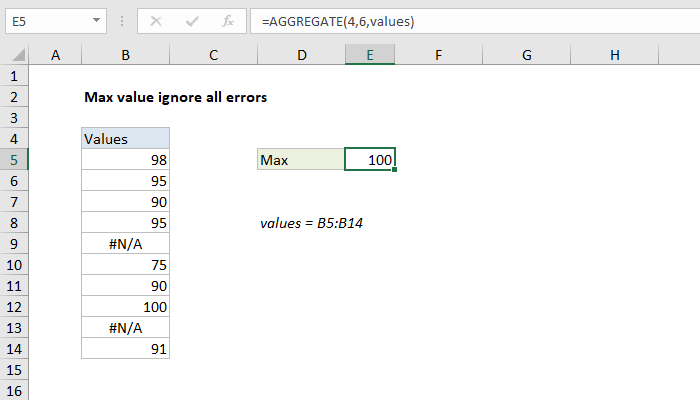Select cell B10 containing 75

point(125,265)
